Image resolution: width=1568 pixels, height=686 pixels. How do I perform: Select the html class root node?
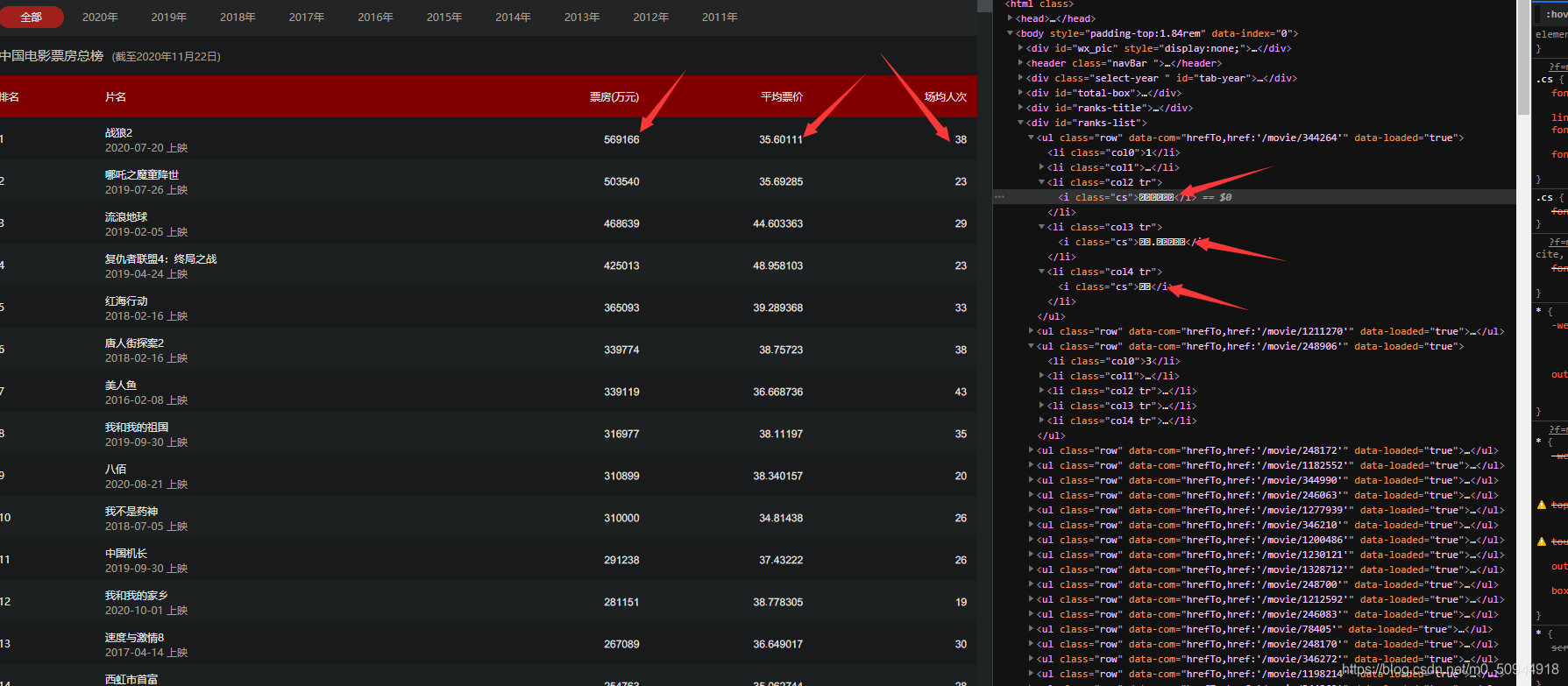click(1039, 4)
